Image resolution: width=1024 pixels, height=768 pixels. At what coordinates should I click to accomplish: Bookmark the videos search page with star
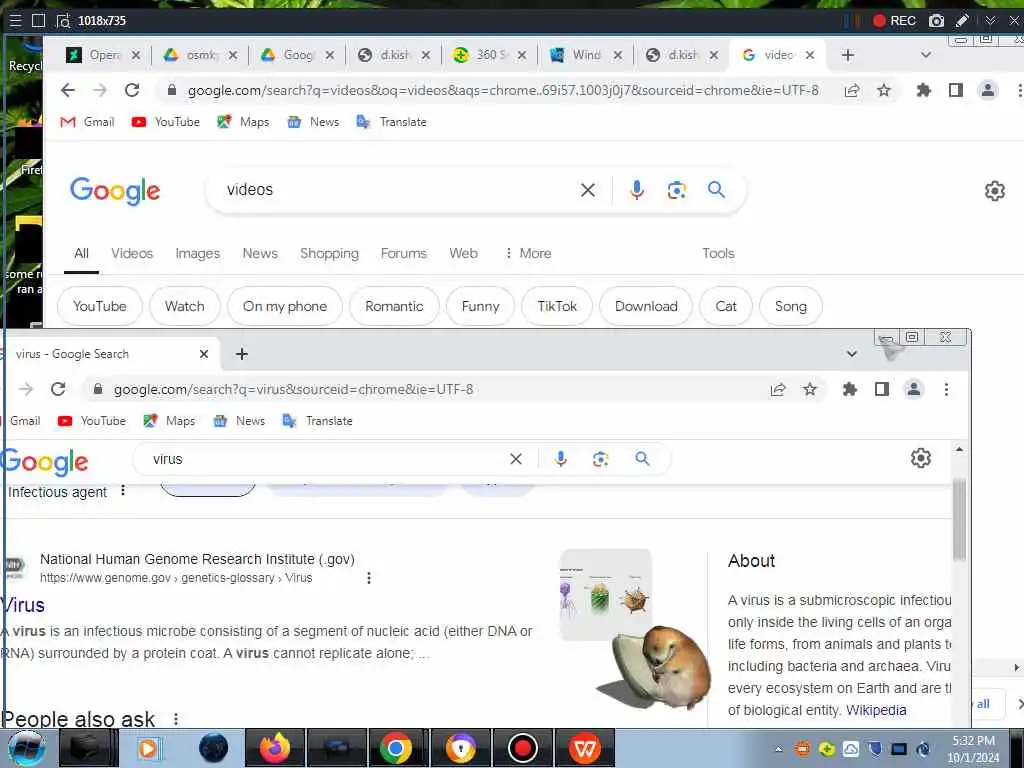tap(884, 90)
